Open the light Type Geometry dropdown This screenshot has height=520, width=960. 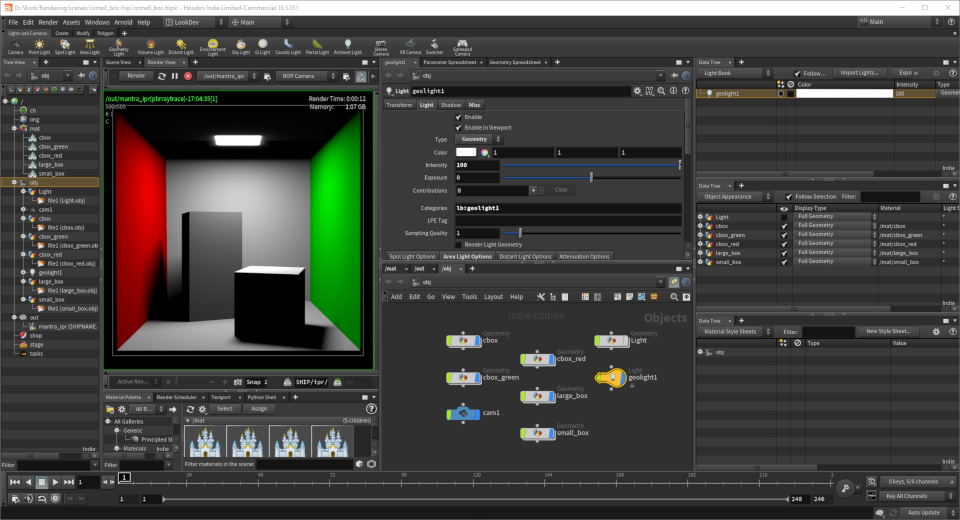point(478,139)
